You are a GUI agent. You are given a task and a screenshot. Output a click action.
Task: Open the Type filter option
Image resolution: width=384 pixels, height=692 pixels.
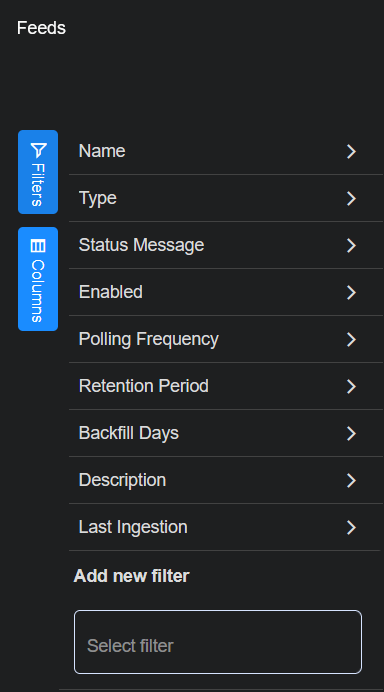[x=226, y=198]
